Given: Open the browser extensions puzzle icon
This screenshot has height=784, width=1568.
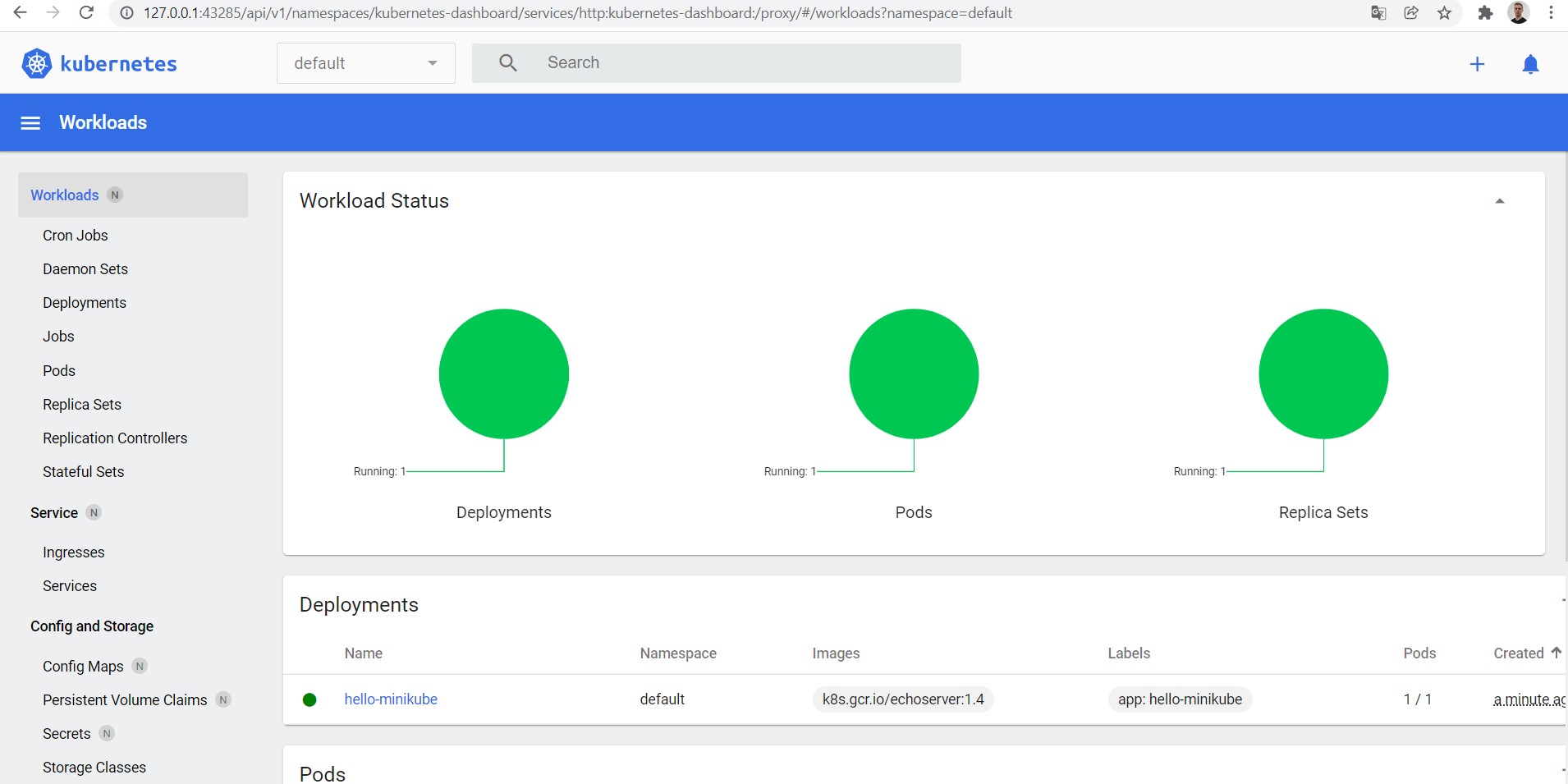Looking at the screenshot, I should [1484, 13].
